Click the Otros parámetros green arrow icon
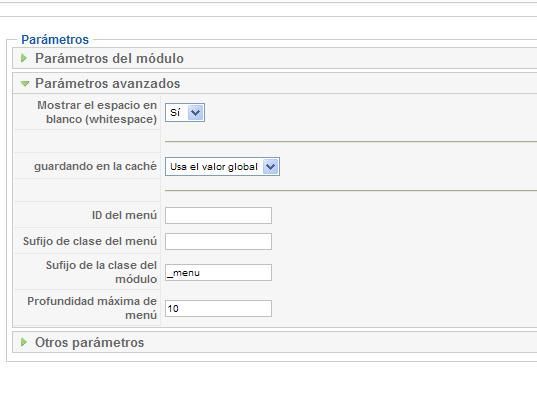Viewport: 537px width, 401px height. click(x=24, y=342)
